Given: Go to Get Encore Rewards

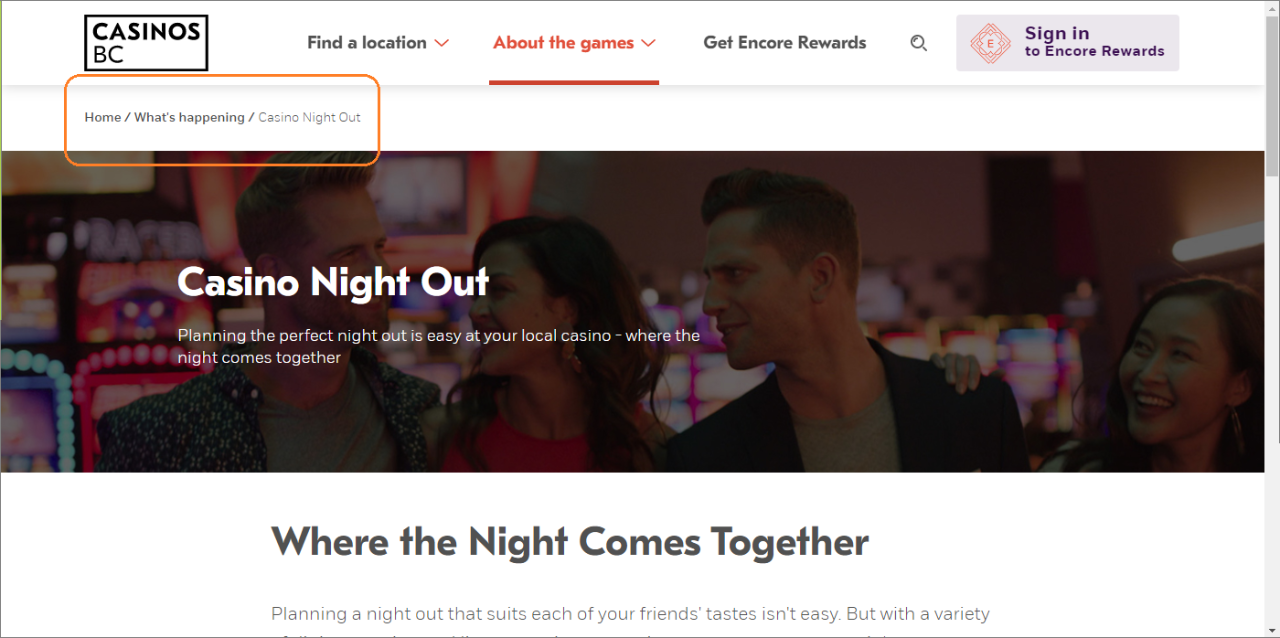Looking at the screenshot, I should click(785, 43).
